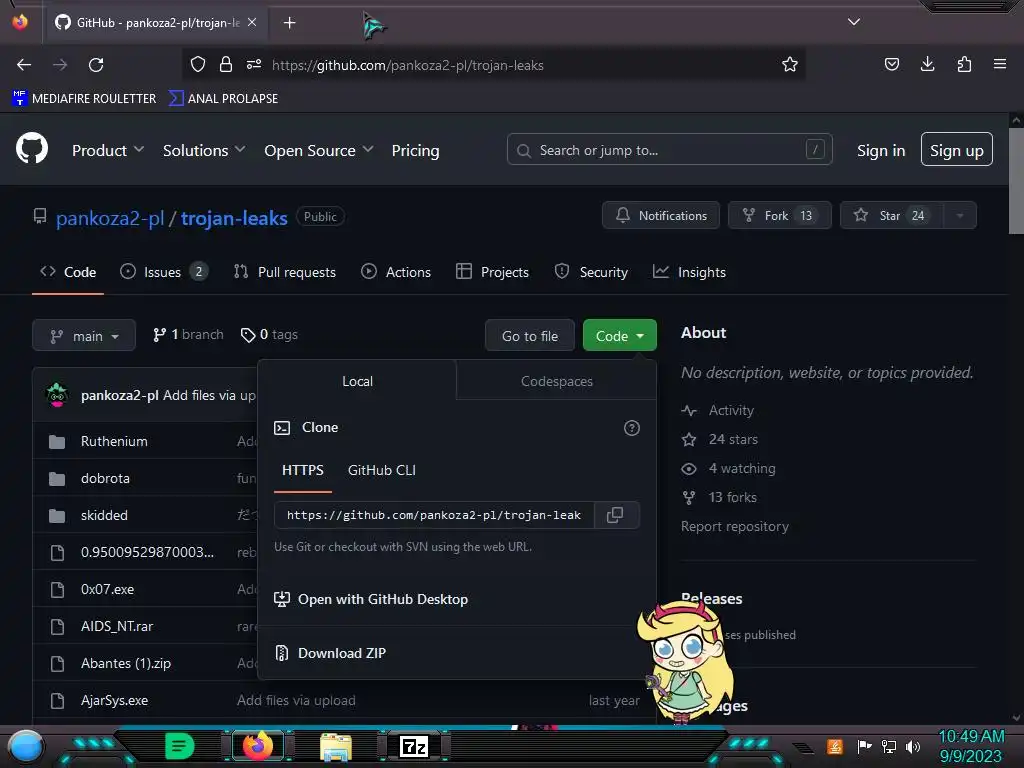Select the Local tab
Screen dimensions: 1024x768
(x=357, y=381)
